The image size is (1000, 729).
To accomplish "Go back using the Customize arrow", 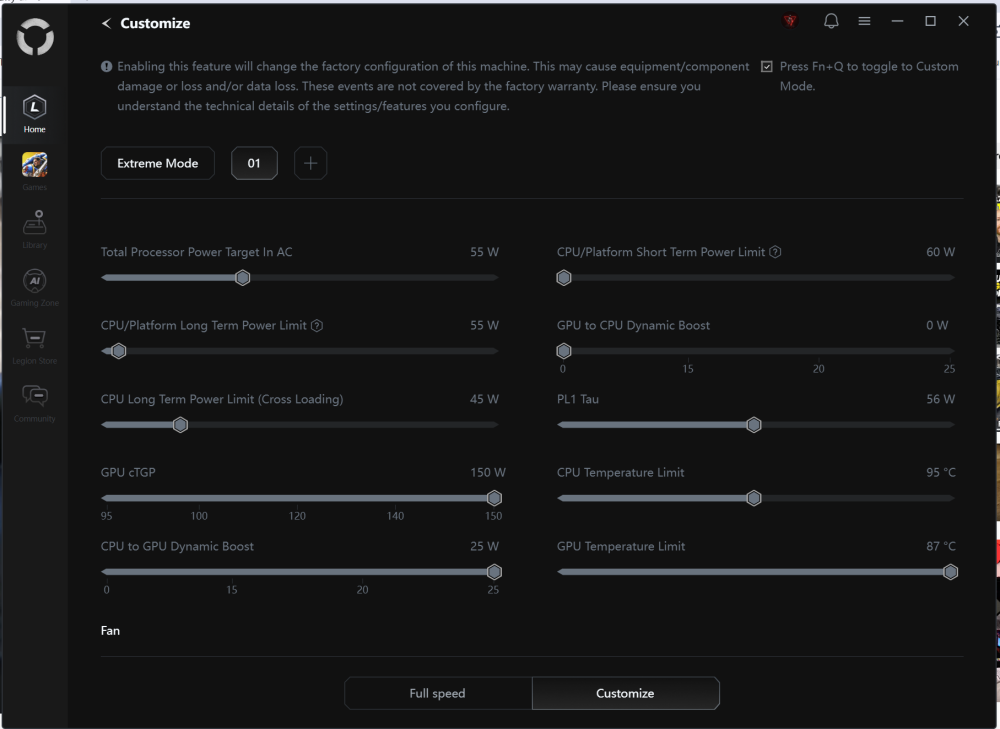I will pos(106,23).
